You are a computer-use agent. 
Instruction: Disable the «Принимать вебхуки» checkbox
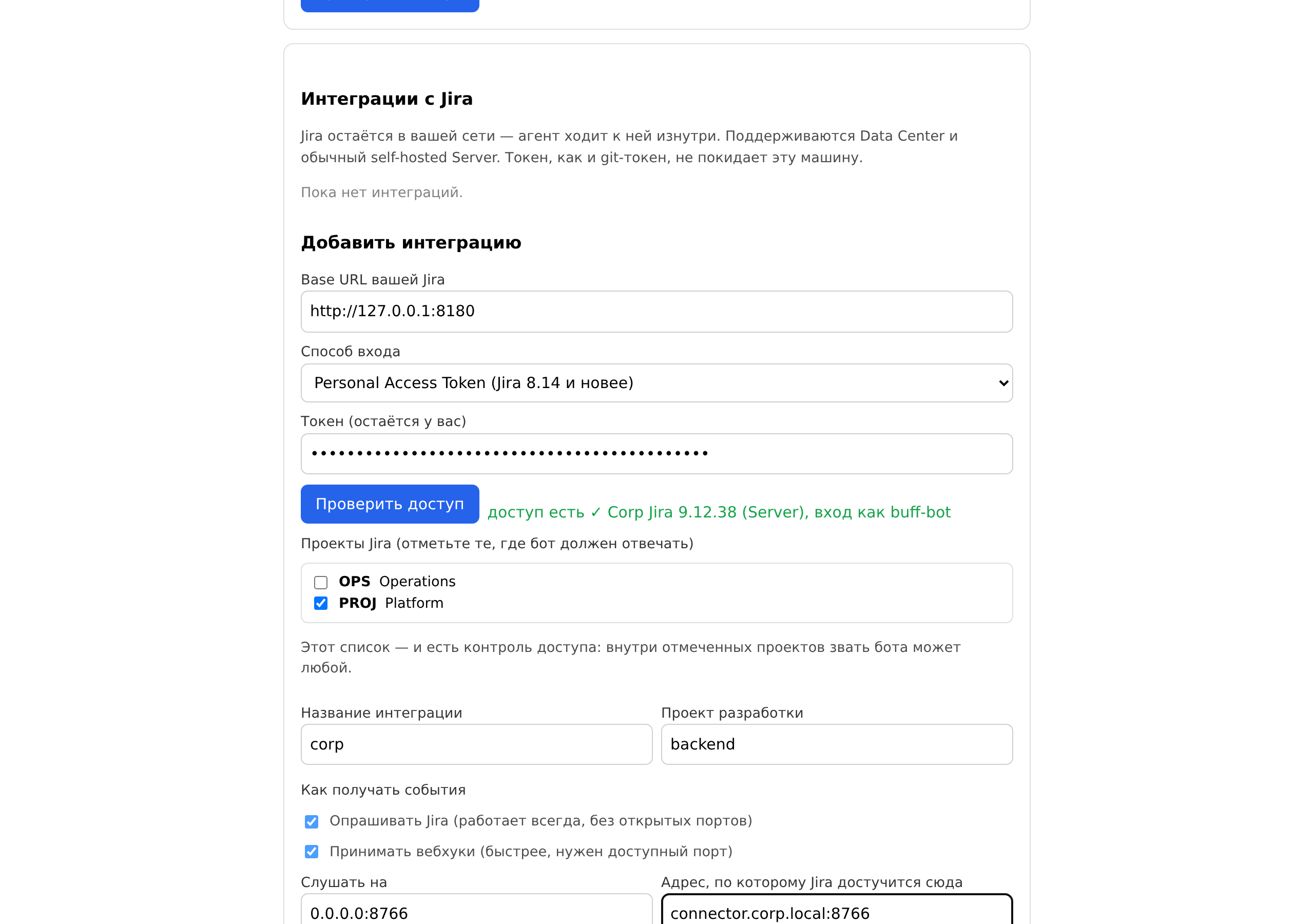point(312,852)
